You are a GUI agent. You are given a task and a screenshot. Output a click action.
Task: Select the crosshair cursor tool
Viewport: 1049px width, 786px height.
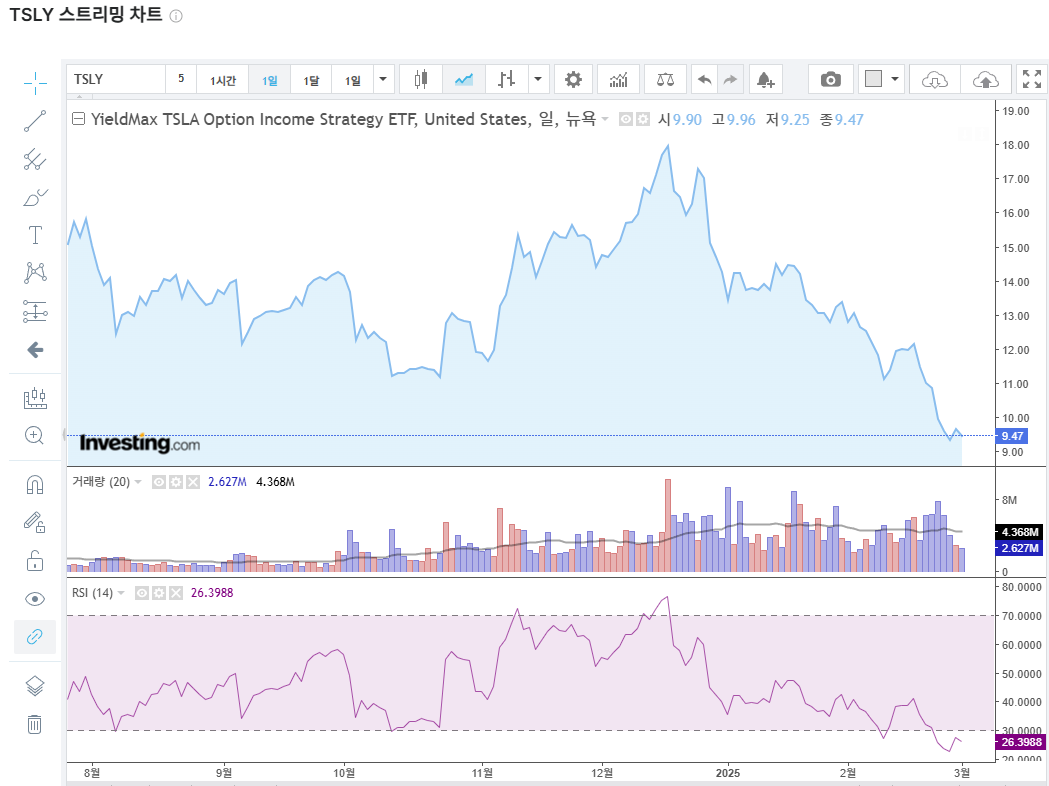click(x=35, y=84)
